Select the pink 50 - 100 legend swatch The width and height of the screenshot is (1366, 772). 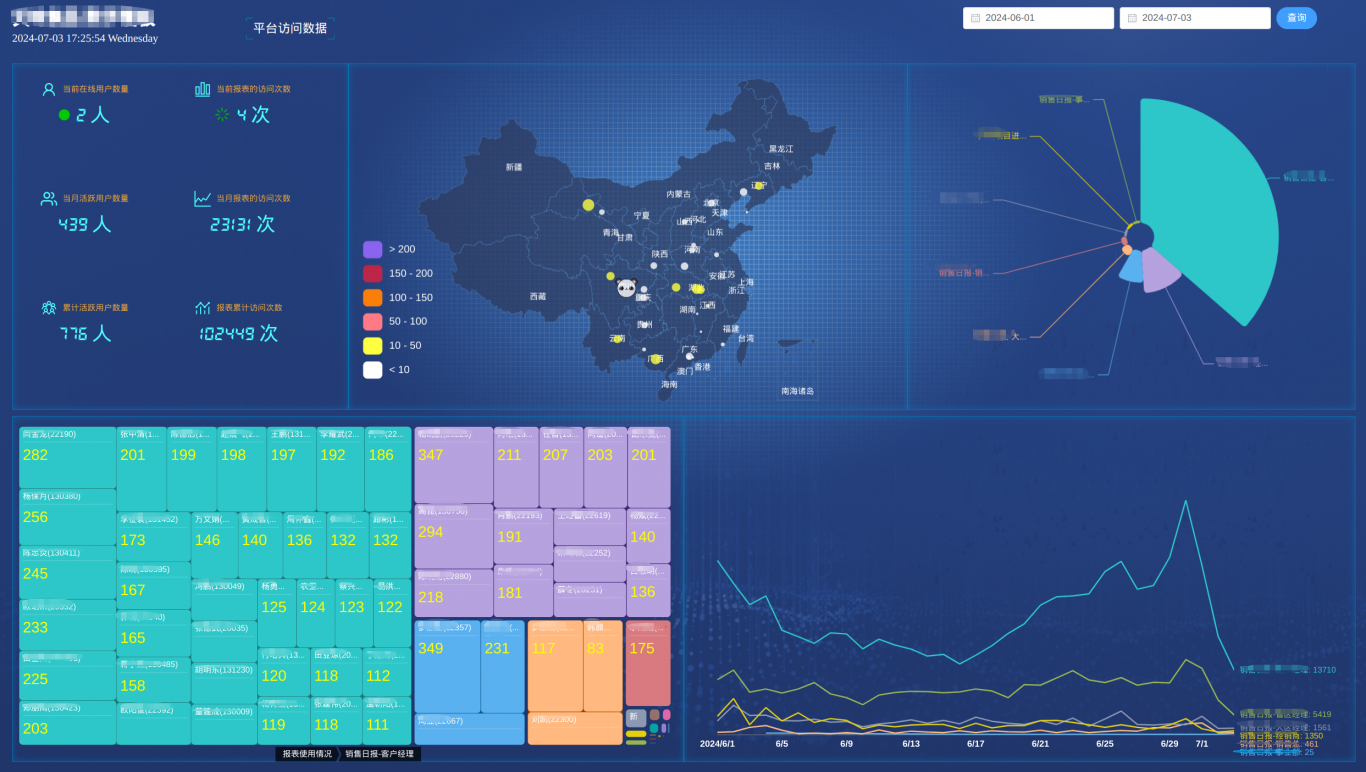coord(373,321)
